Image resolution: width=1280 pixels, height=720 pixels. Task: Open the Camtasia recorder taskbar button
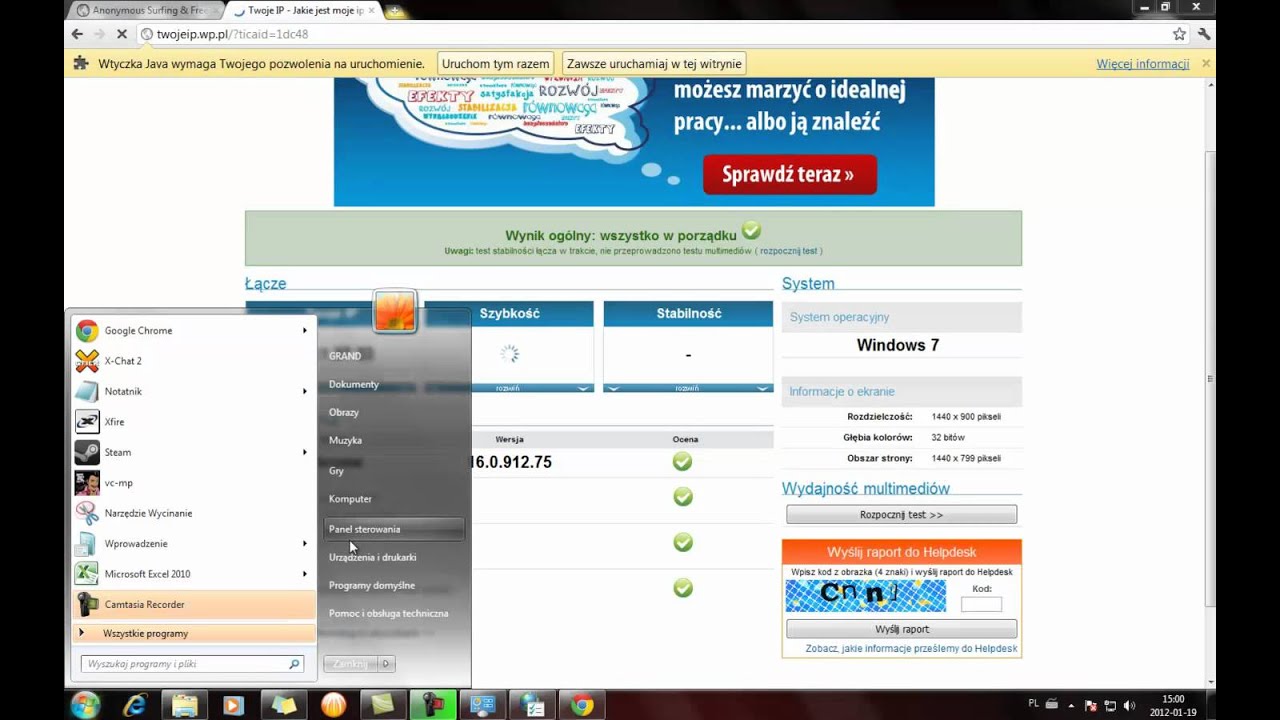(x=432, y=705)
